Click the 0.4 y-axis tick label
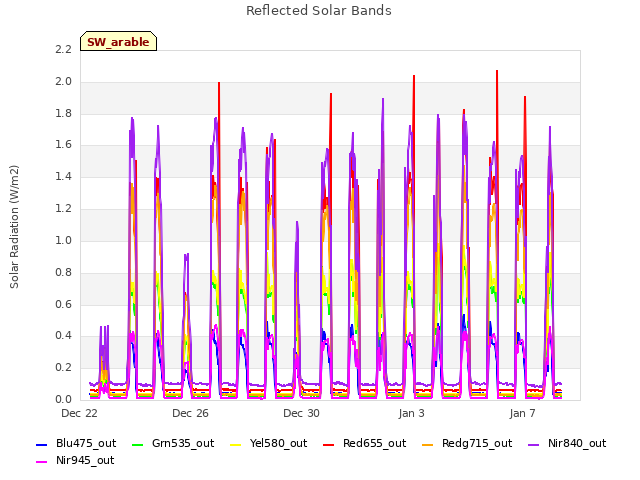 pyautogui.click(x=63, y=336)
